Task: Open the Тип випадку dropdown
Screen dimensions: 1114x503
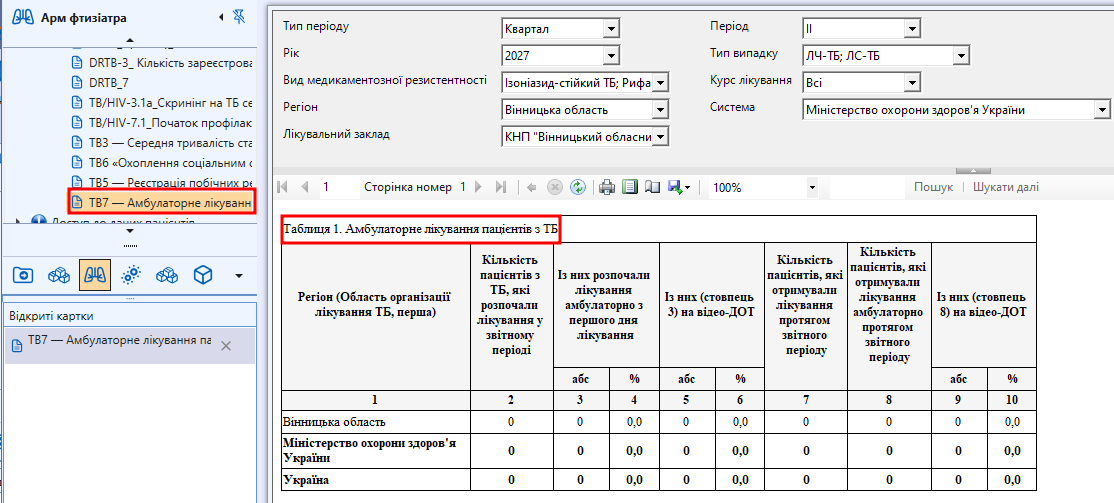Action: click(961, 55)
